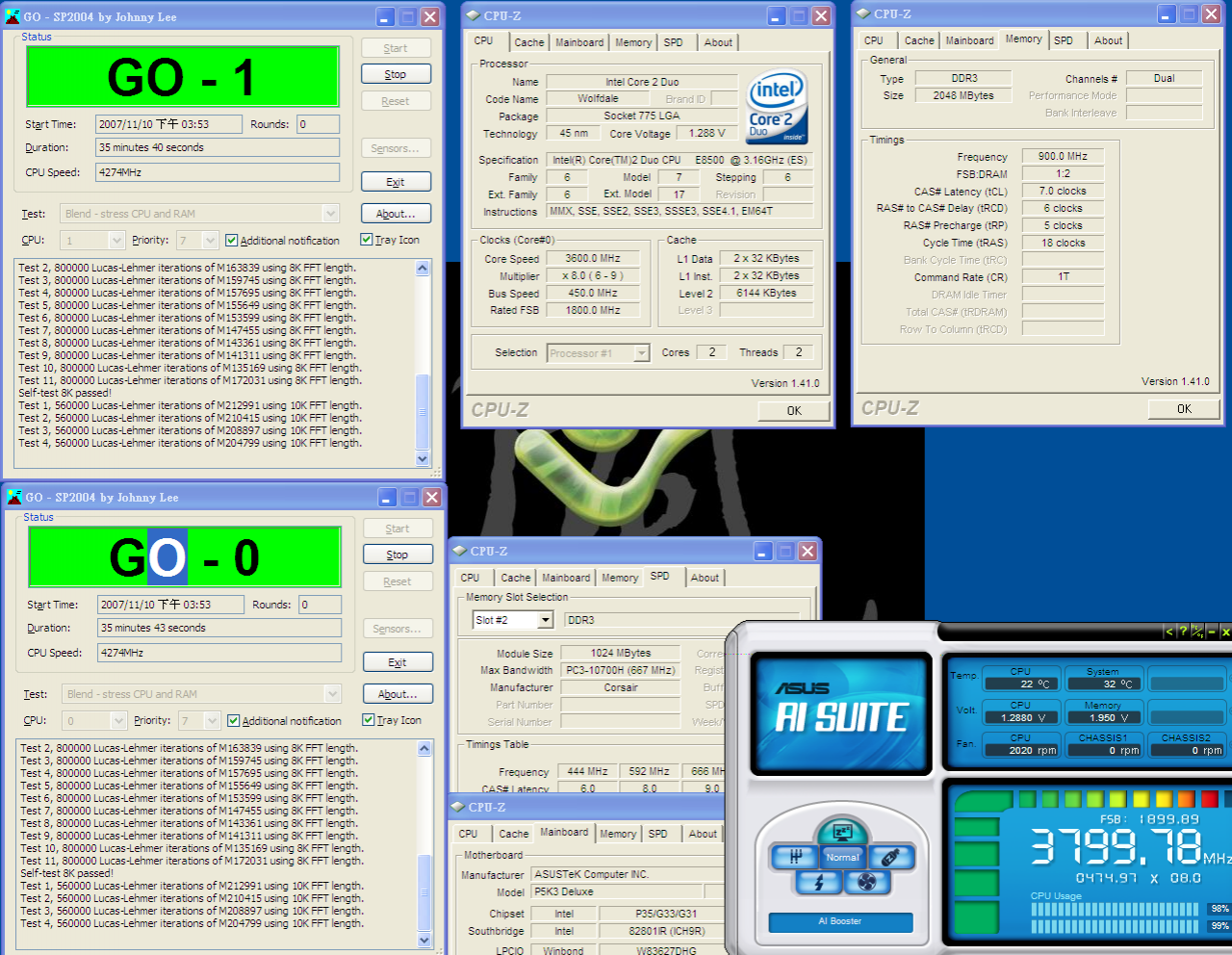Click the Core Speed value 3600.0 MHz
The height and width of the screenshot is (955, 1232).
[x=592, y=258]
